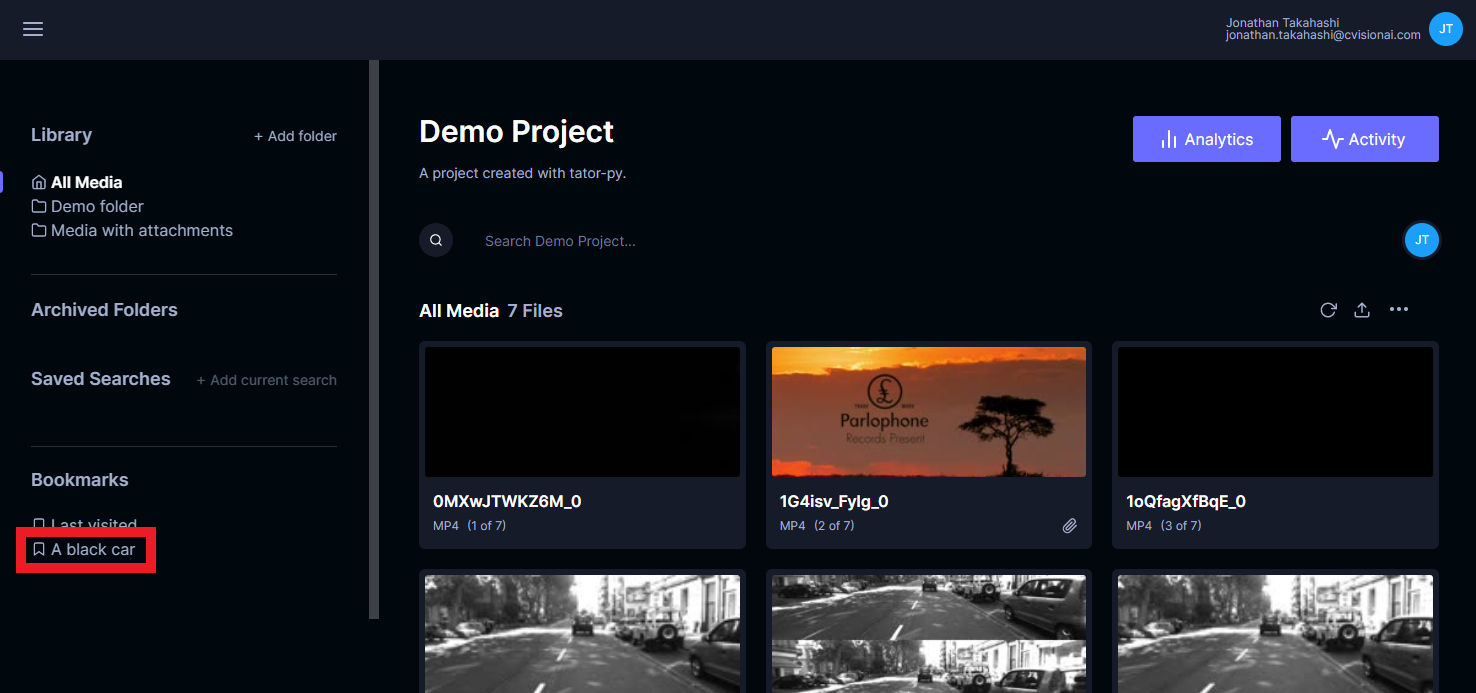The width and height of the screenshot is (1476, 693).
Task: Open the Parlophone video thumbnail
Action: coord(928,412)
